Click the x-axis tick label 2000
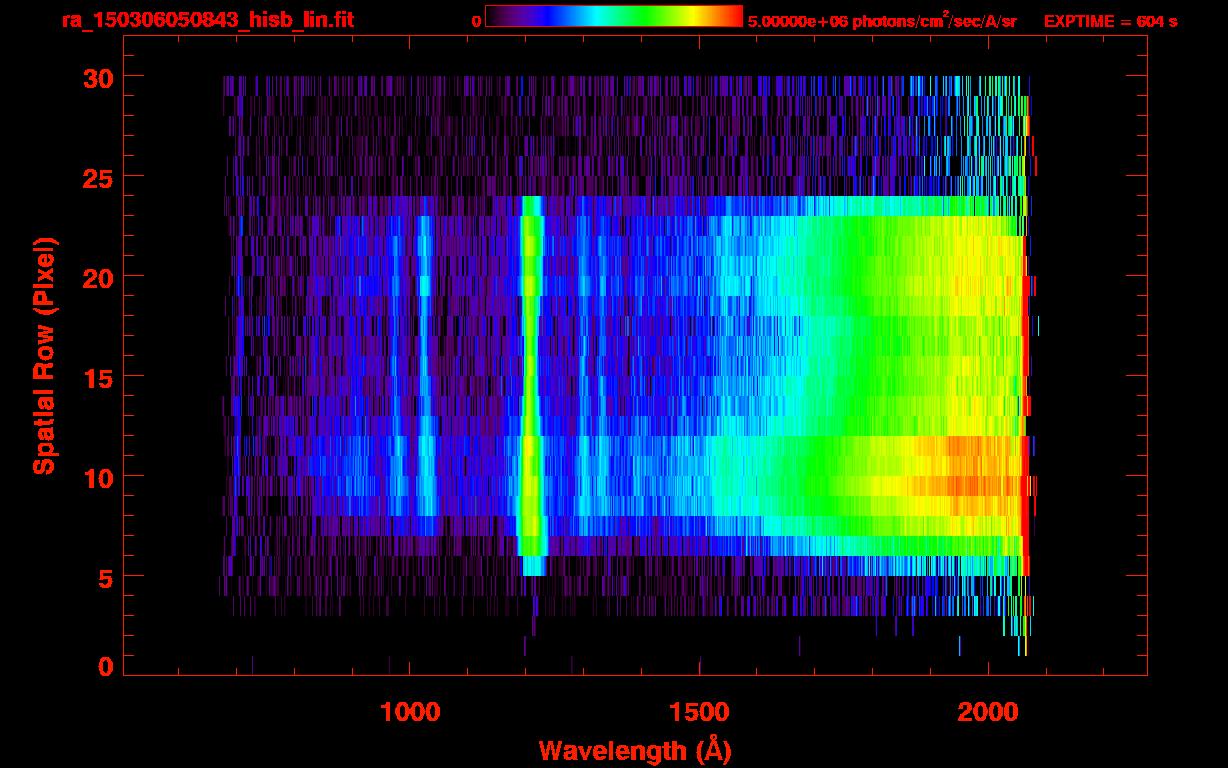 (x=988, y=712)
